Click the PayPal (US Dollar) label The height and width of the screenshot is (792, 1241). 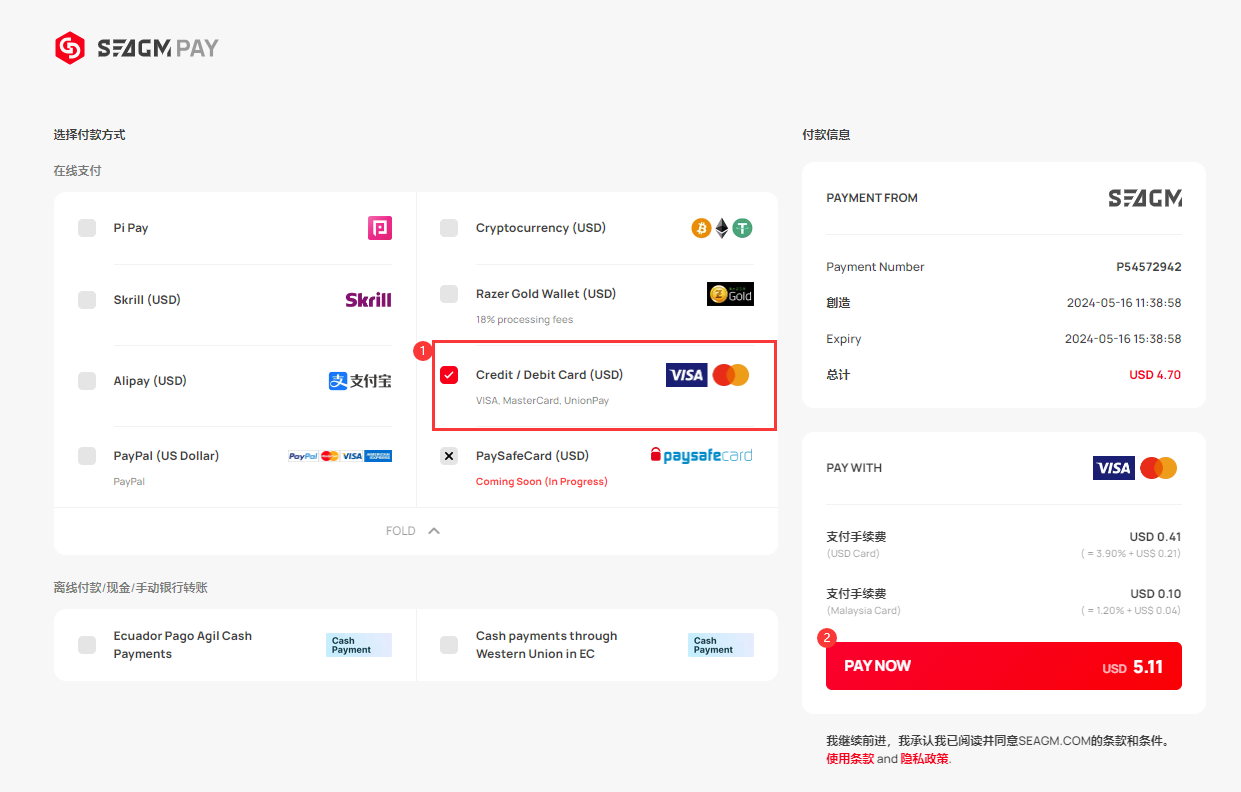[166, 456]
